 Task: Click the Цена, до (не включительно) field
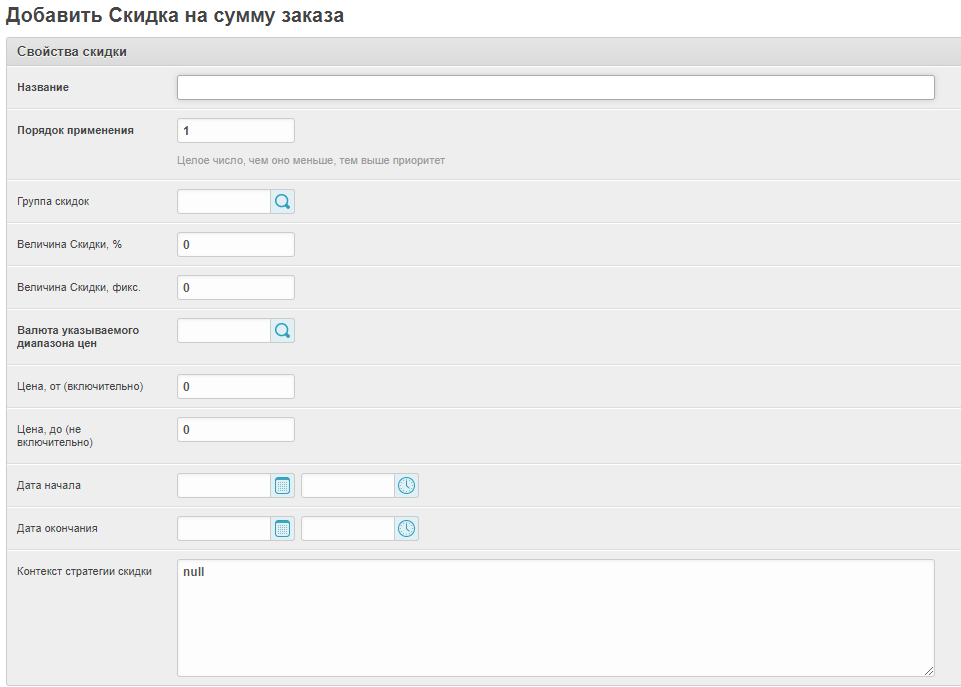(x=236, y=430)
